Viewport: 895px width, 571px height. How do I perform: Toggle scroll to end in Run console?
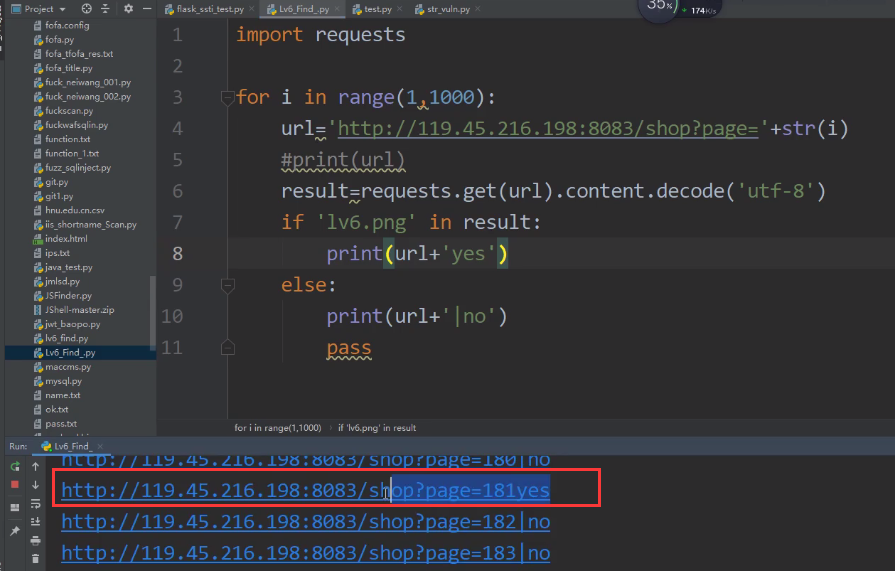pyautogui.click(x=36, y=522)
